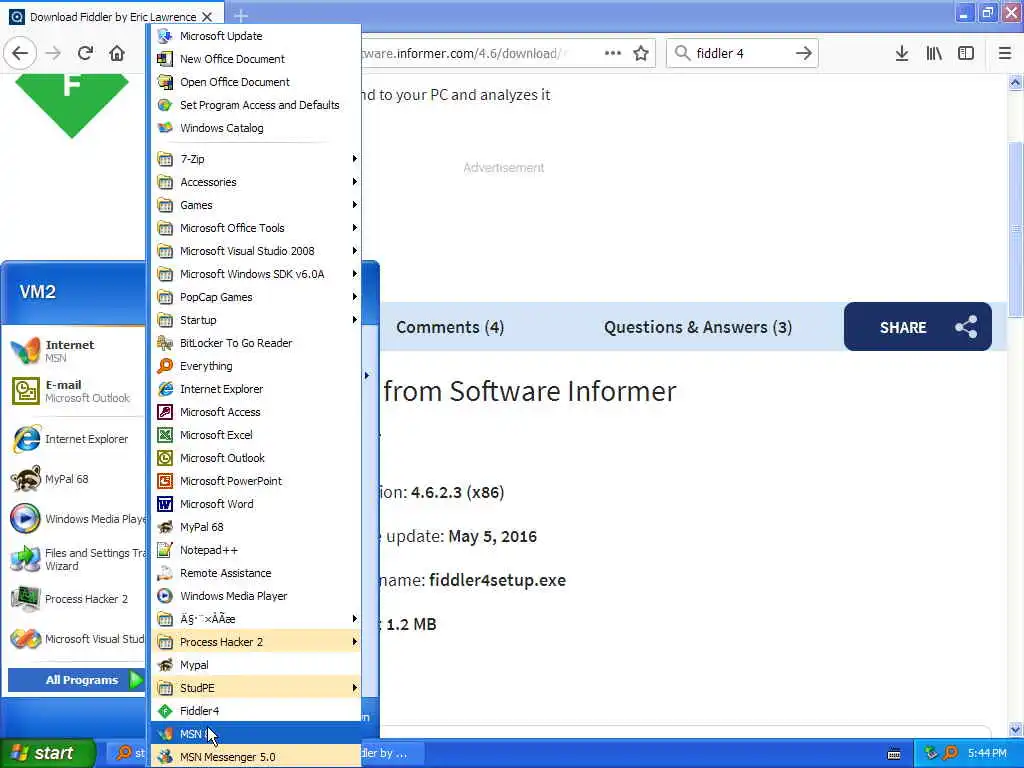Click the fiddler 4 search box
This screenshot has width=1024, height=768.
click(x=741, y=53)
